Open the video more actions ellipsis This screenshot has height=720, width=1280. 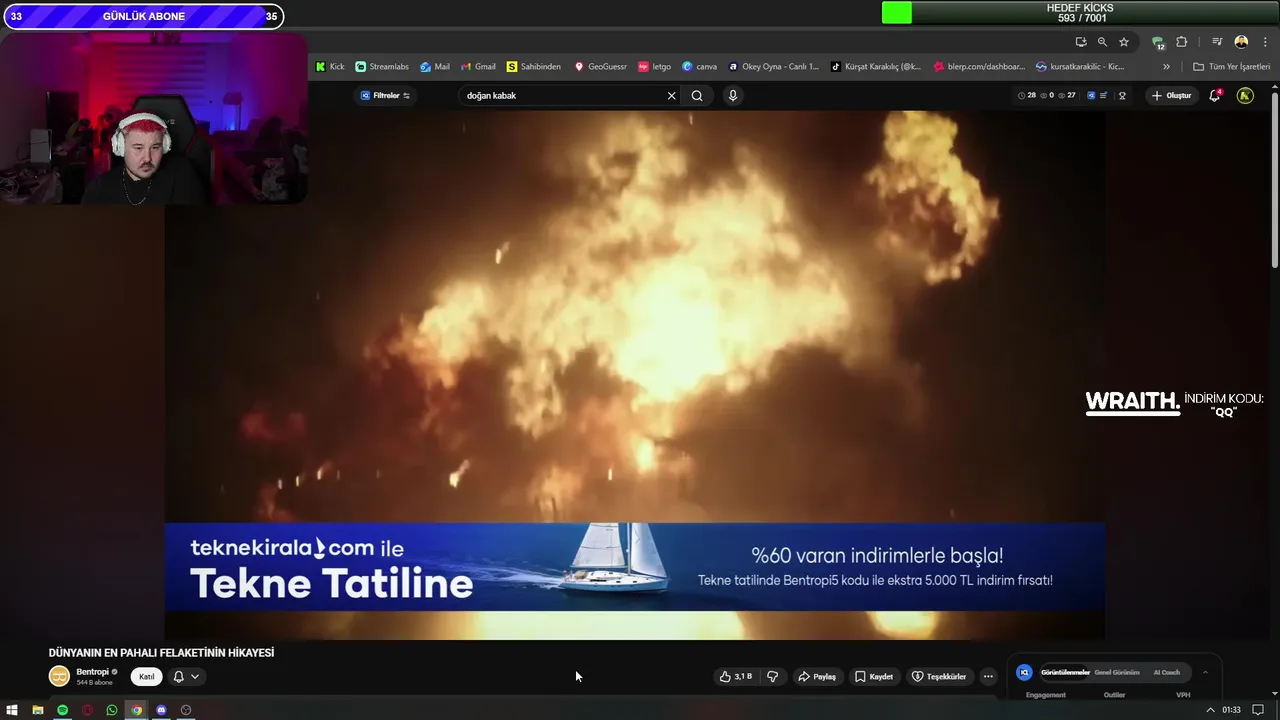click(x=988, y=677)
